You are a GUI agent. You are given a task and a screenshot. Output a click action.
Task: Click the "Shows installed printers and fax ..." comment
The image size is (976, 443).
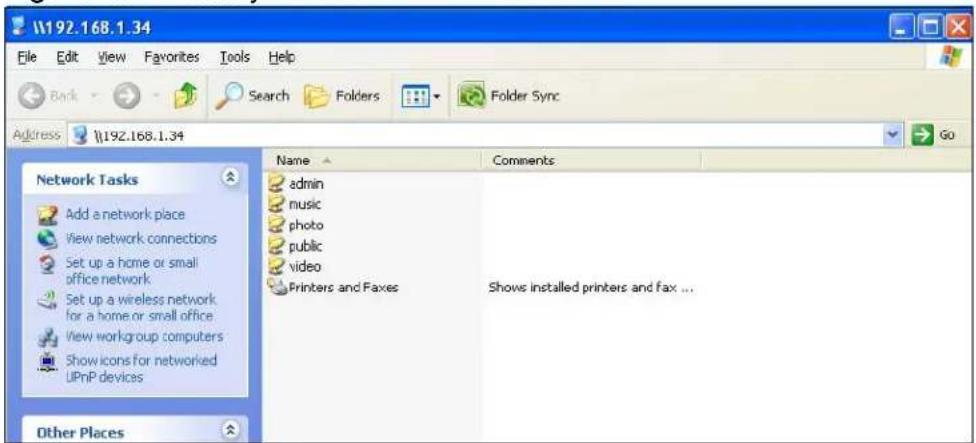pos(591,287)
